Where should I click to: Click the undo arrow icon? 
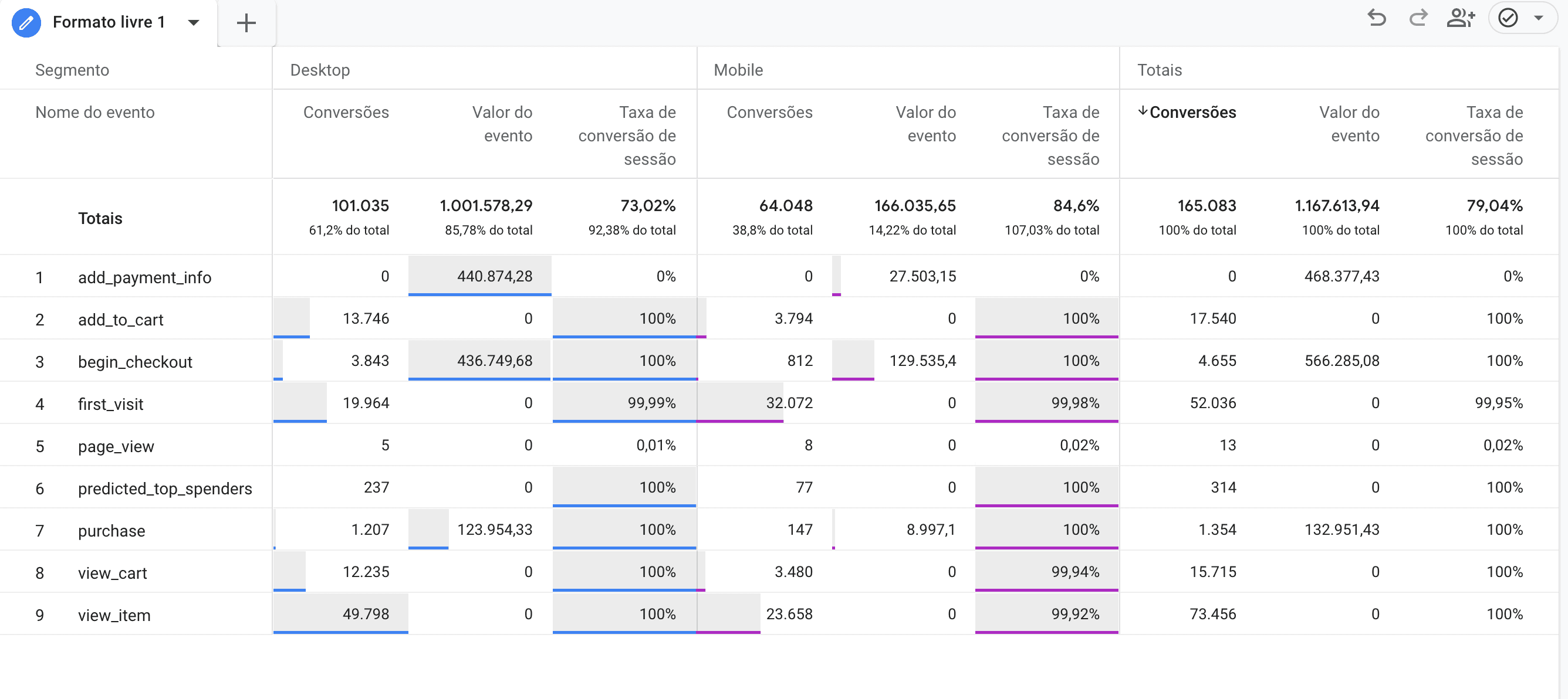click(1376, 18)
